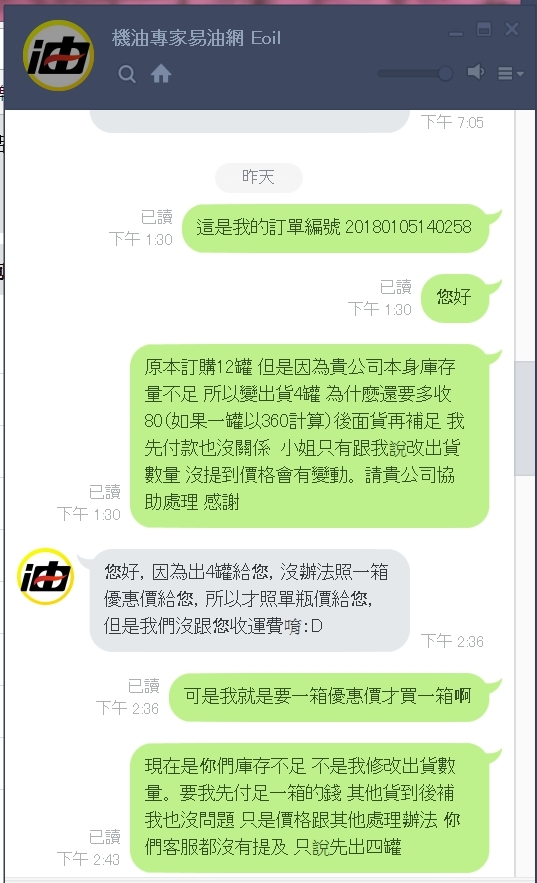Click the message starting with 現在是你們庫存不足
The image size is (537, 883).
coord(309,808)
